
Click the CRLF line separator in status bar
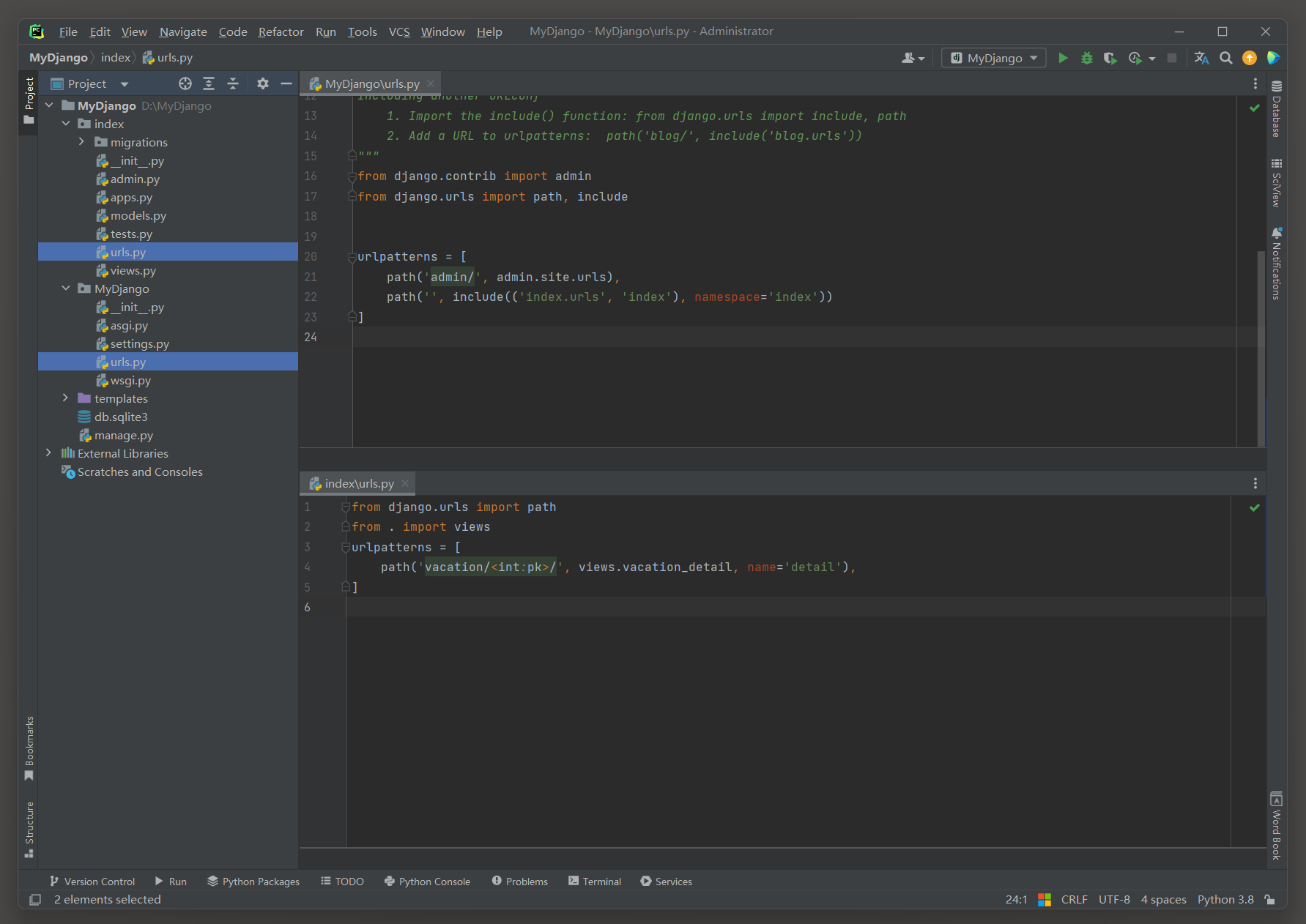(1074, 900)
